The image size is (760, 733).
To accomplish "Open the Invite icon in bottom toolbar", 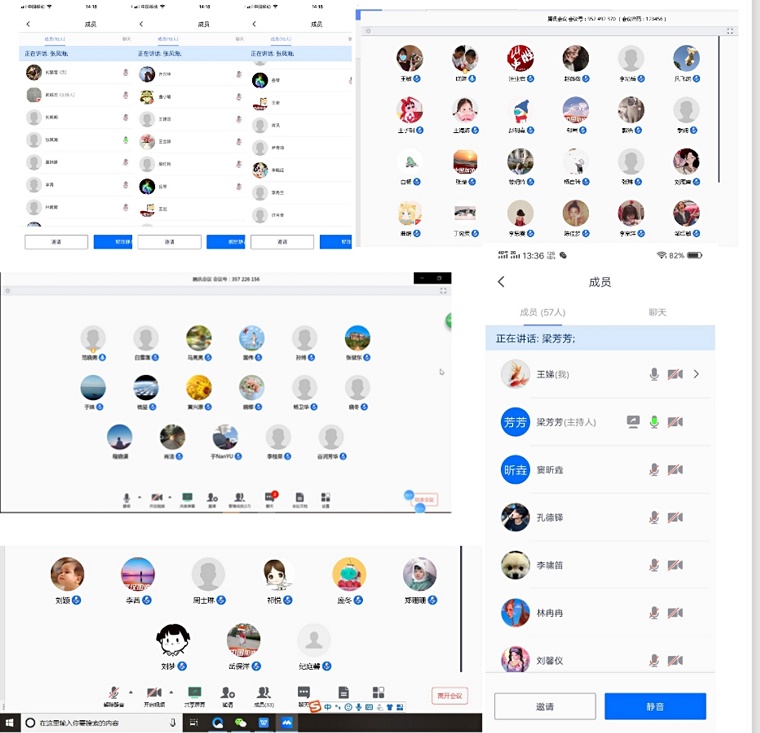I will click(x=228, y=692).
